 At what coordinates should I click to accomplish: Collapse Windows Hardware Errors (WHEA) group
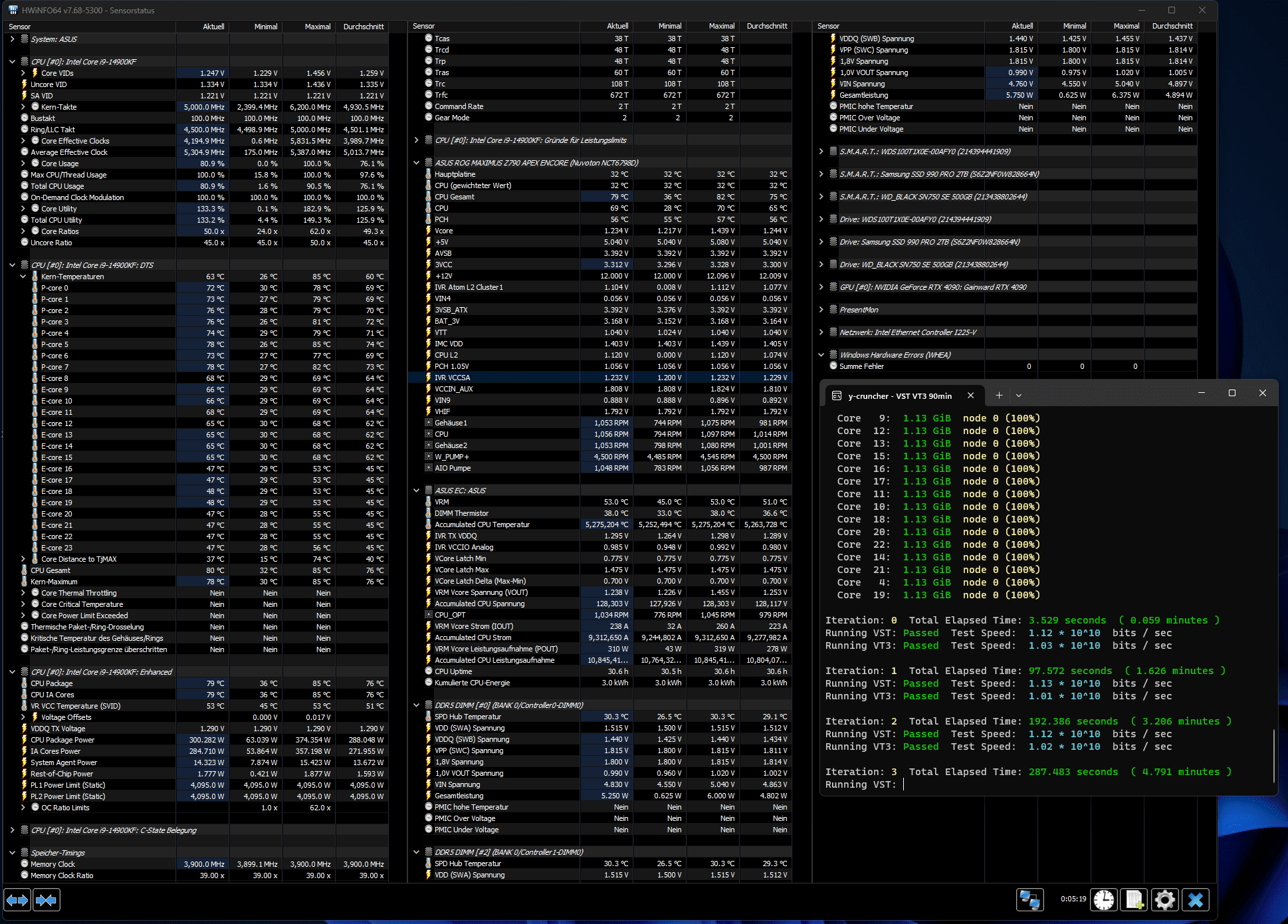point(821,355)
